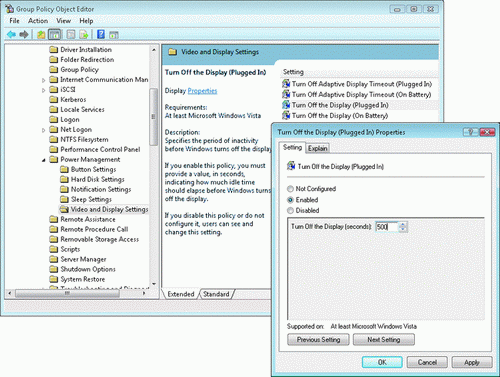500x377 pixels.
Task: Choose the Not Configured radio button
Action: (x=290, y=189)
